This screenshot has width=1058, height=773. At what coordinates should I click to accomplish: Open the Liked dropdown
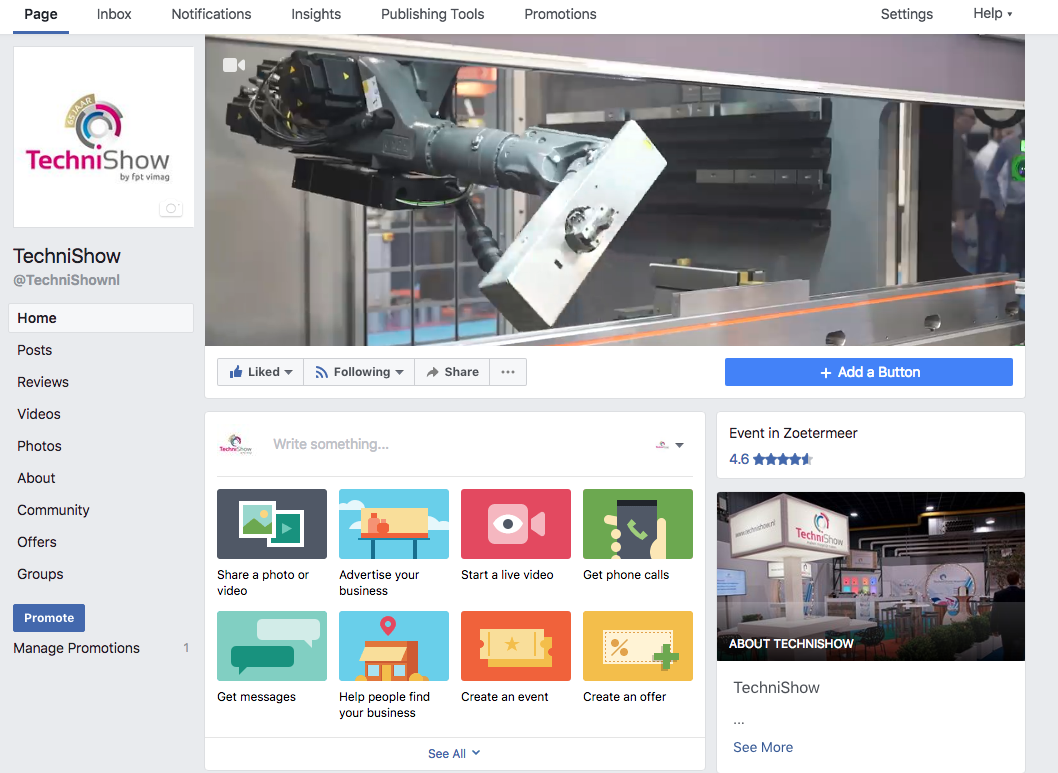(x=260, y=372)
